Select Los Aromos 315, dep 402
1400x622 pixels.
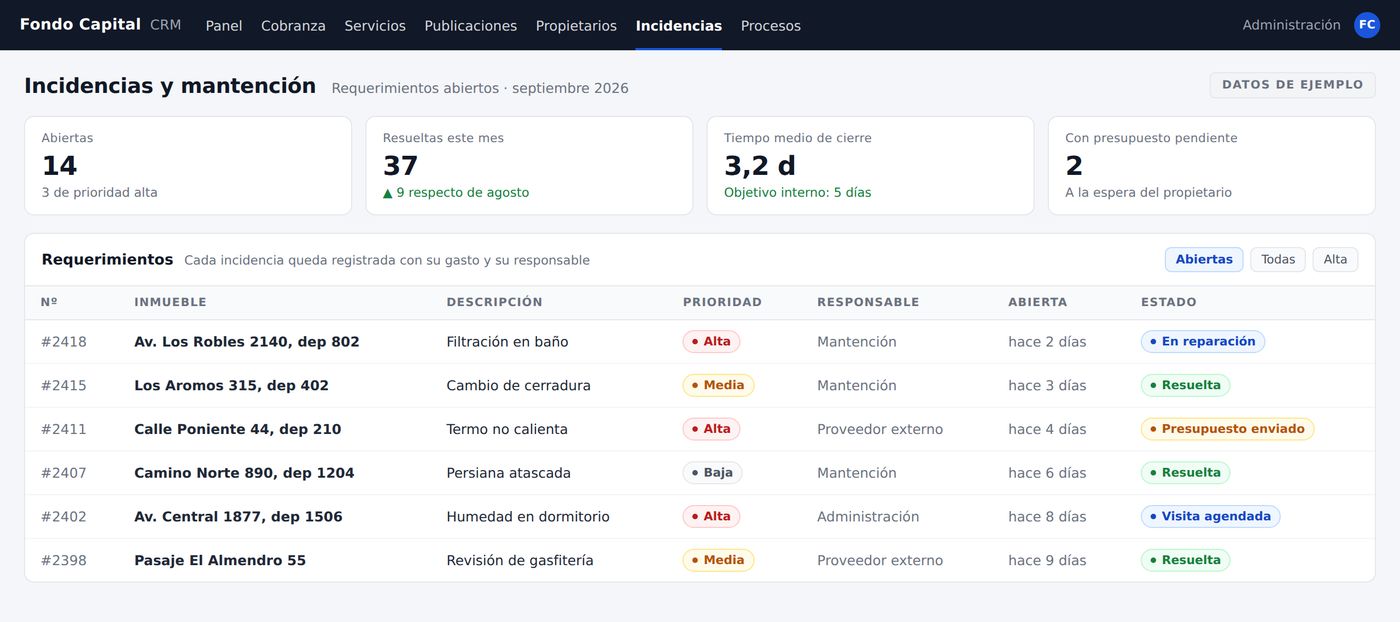pyautogui.click(x=231, y=386)
